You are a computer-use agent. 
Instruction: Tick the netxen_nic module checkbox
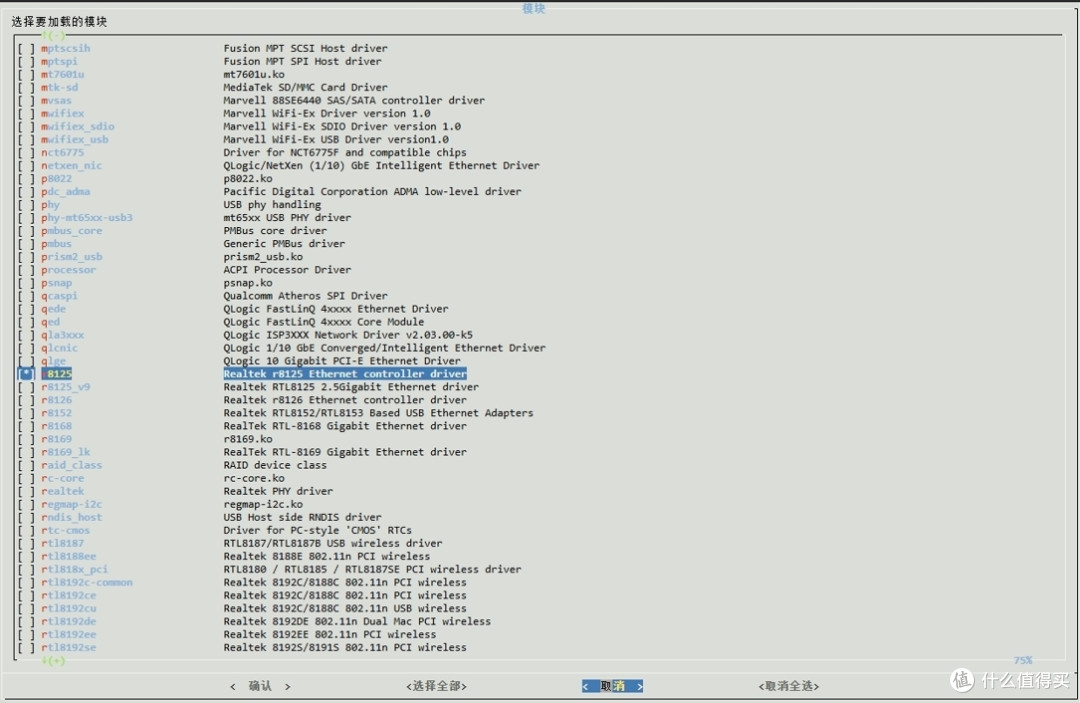pos(26,166)
